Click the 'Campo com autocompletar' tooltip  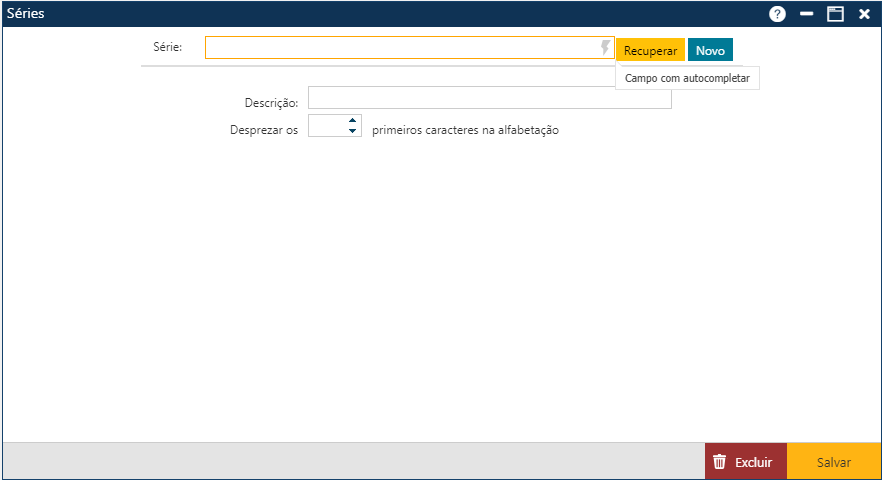[x=687, y=78]
